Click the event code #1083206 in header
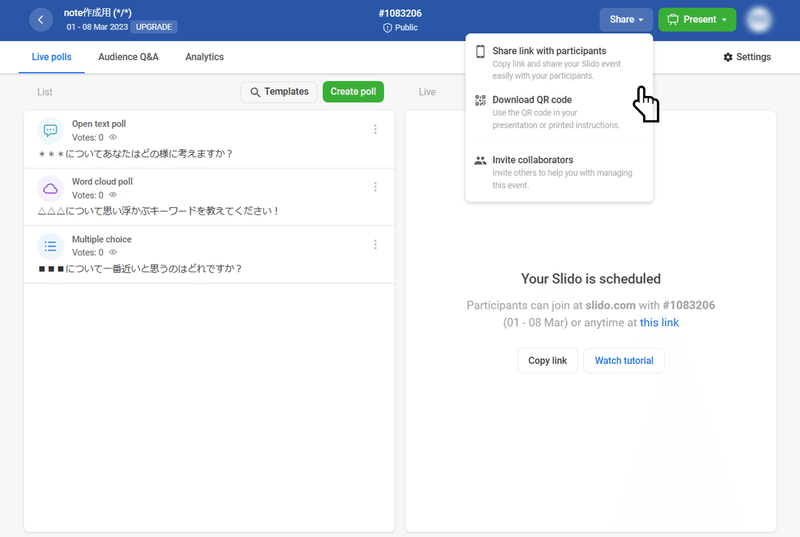 pos(400,13)
